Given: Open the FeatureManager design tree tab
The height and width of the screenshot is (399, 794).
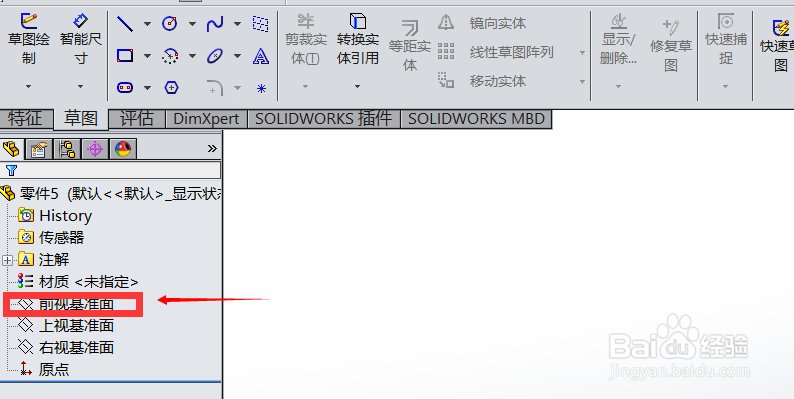Looking at the screenshot, I should click(12, 149).
